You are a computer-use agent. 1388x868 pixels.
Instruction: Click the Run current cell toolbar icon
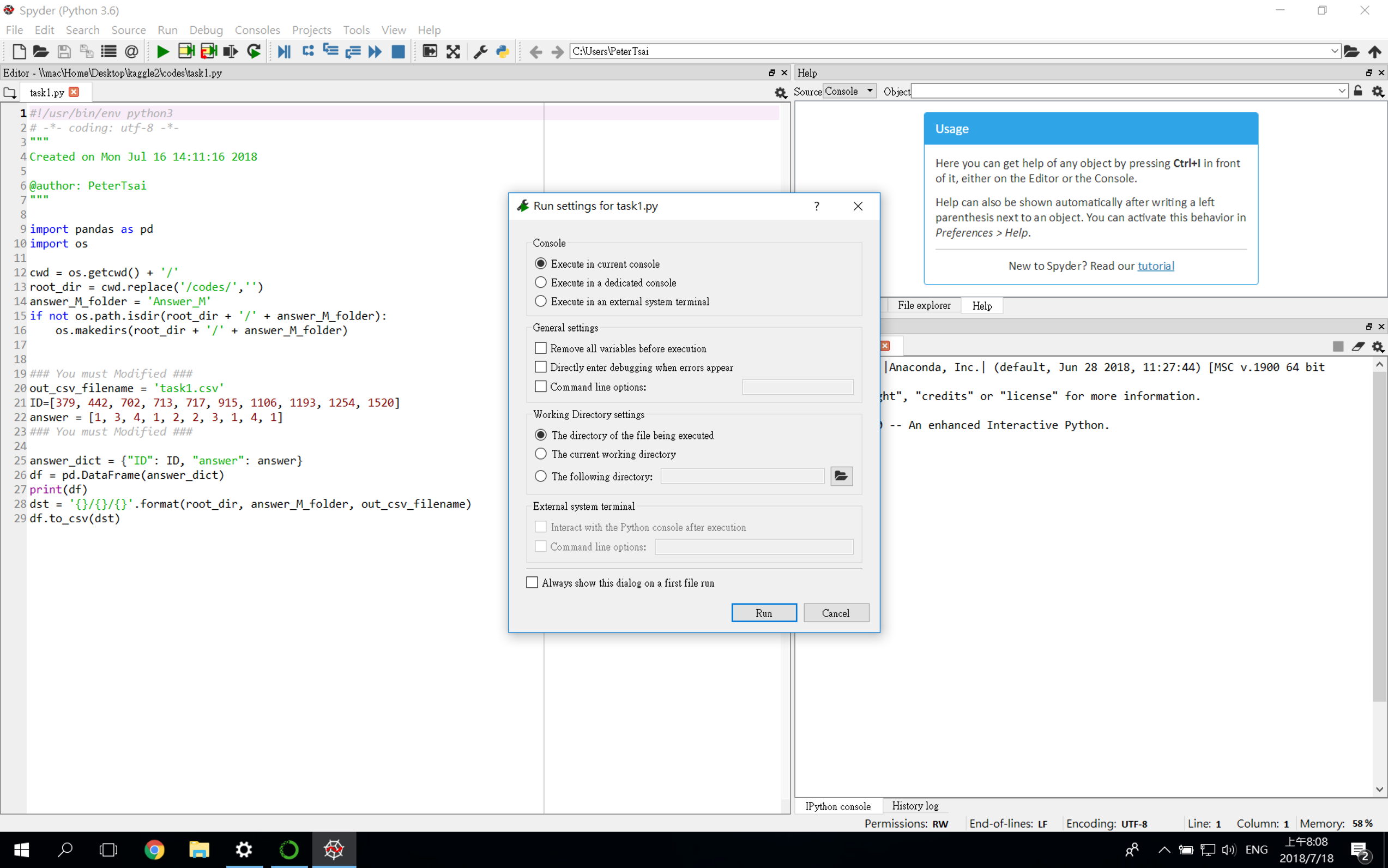[x=185, y=52]
